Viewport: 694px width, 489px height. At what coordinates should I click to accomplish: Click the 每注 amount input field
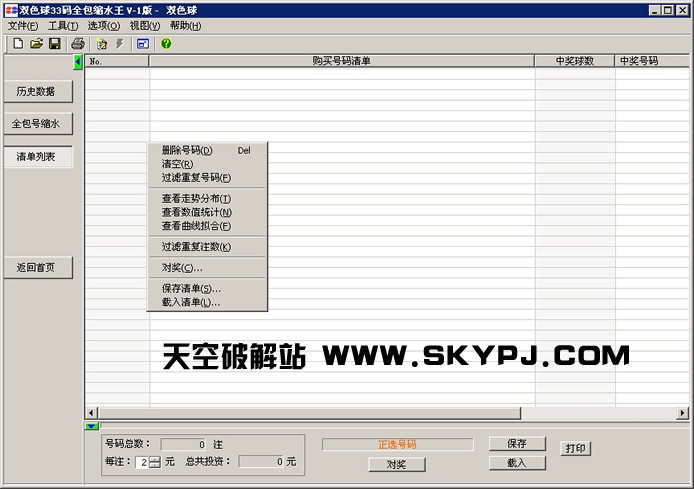pyautogui.click(x=142, y=462)
